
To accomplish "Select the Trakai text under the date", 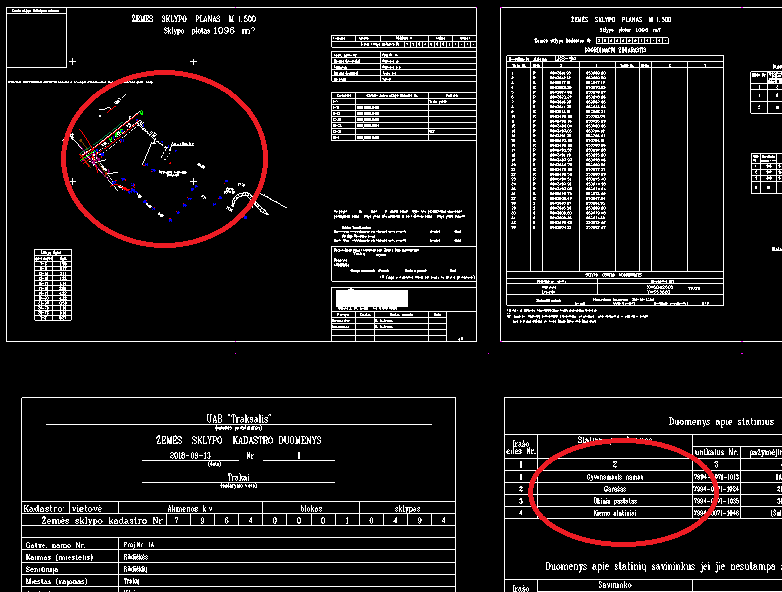I will point(238,477).
